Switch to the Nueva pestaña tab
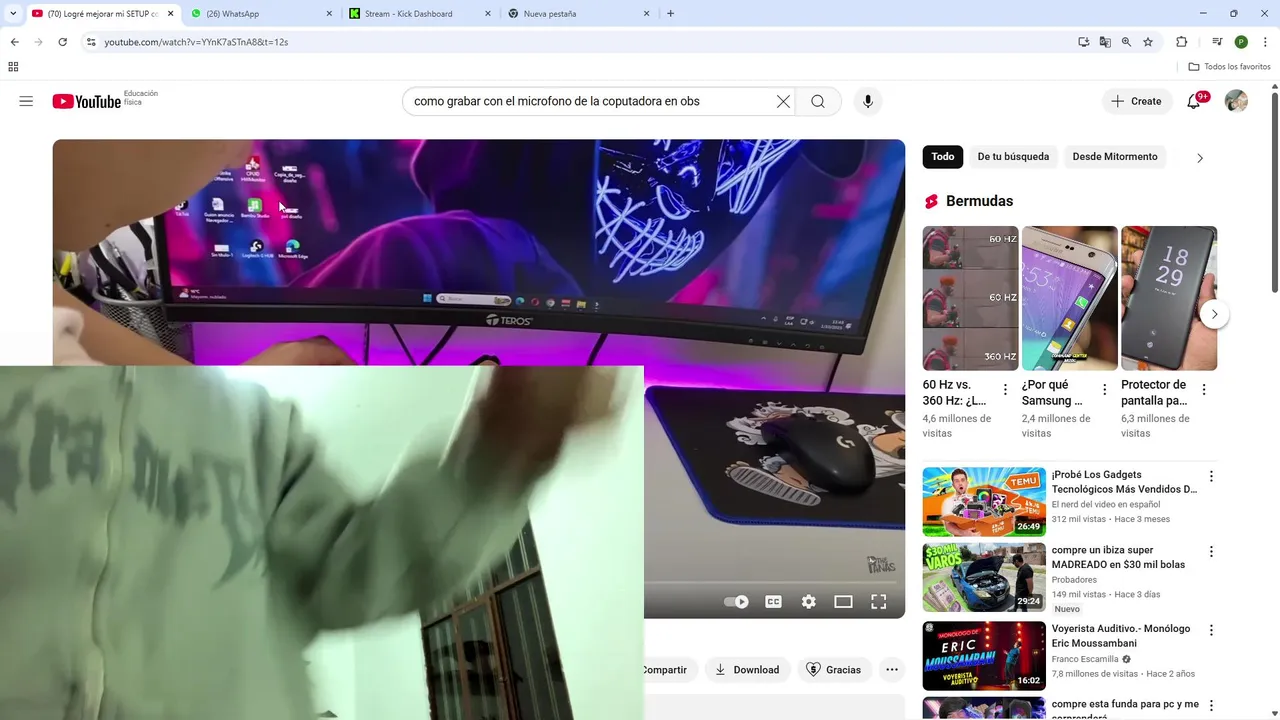The width and height of the screenshot is (1280, 720). coord(578,14)
